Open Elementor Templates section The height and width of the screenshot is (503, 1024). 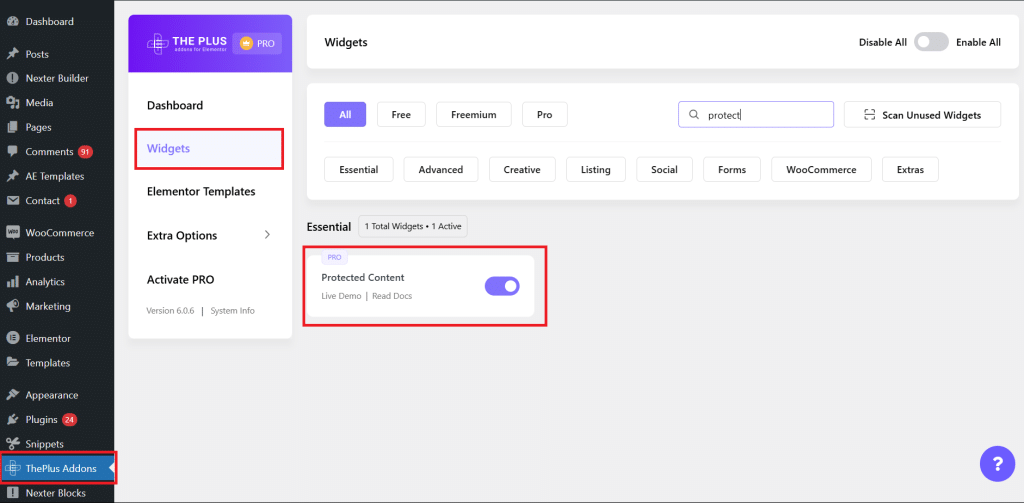coord(201,192)
